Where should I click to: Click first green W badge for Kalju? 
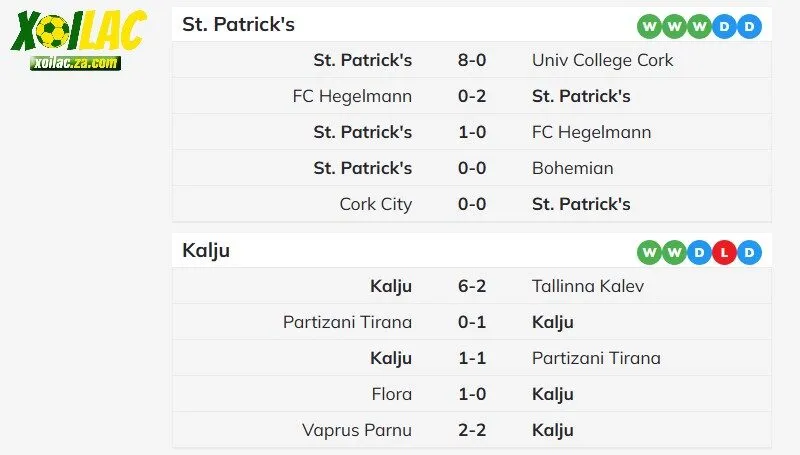649,252
